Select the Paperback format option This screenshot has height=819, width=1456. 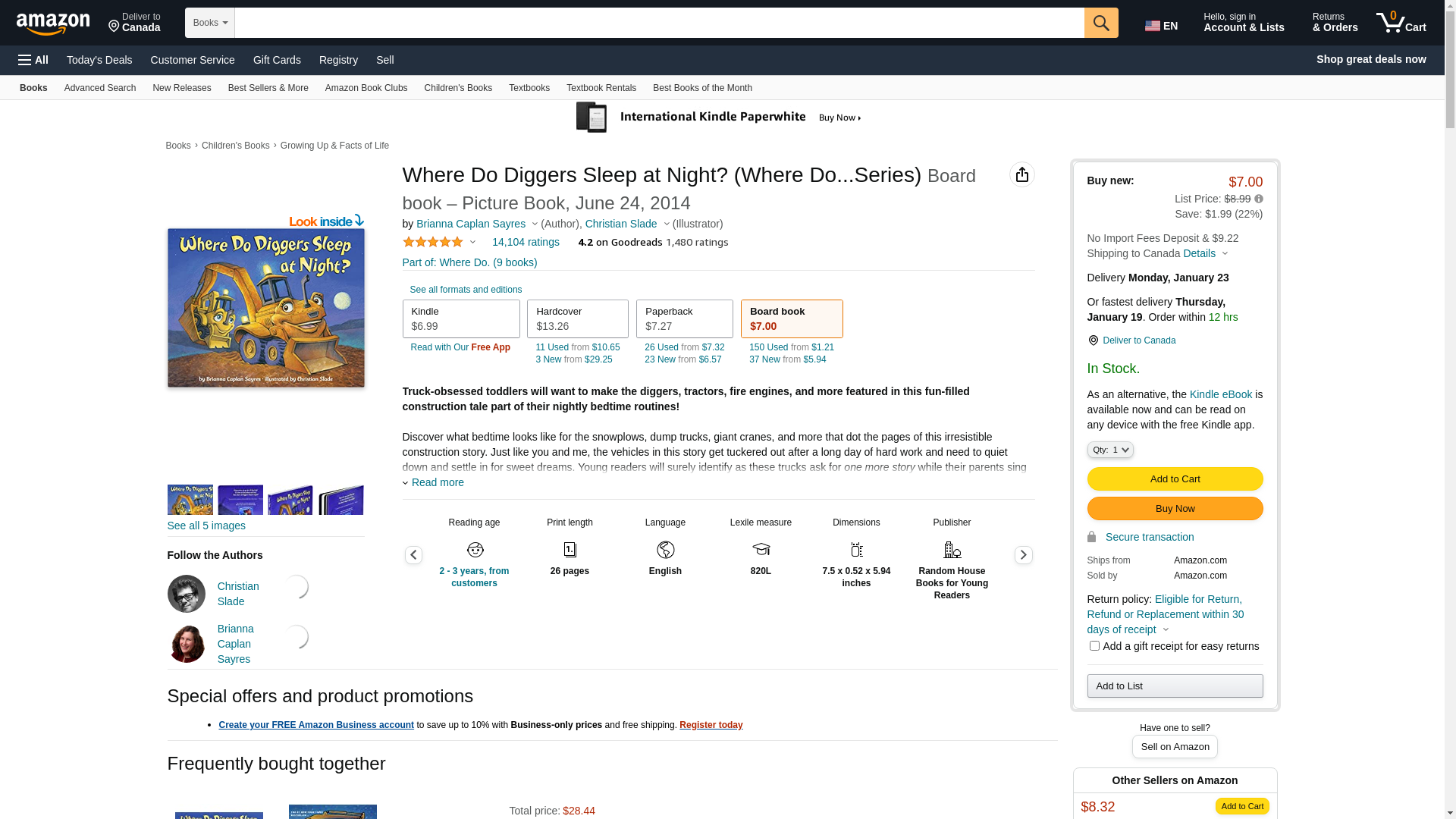684,318
